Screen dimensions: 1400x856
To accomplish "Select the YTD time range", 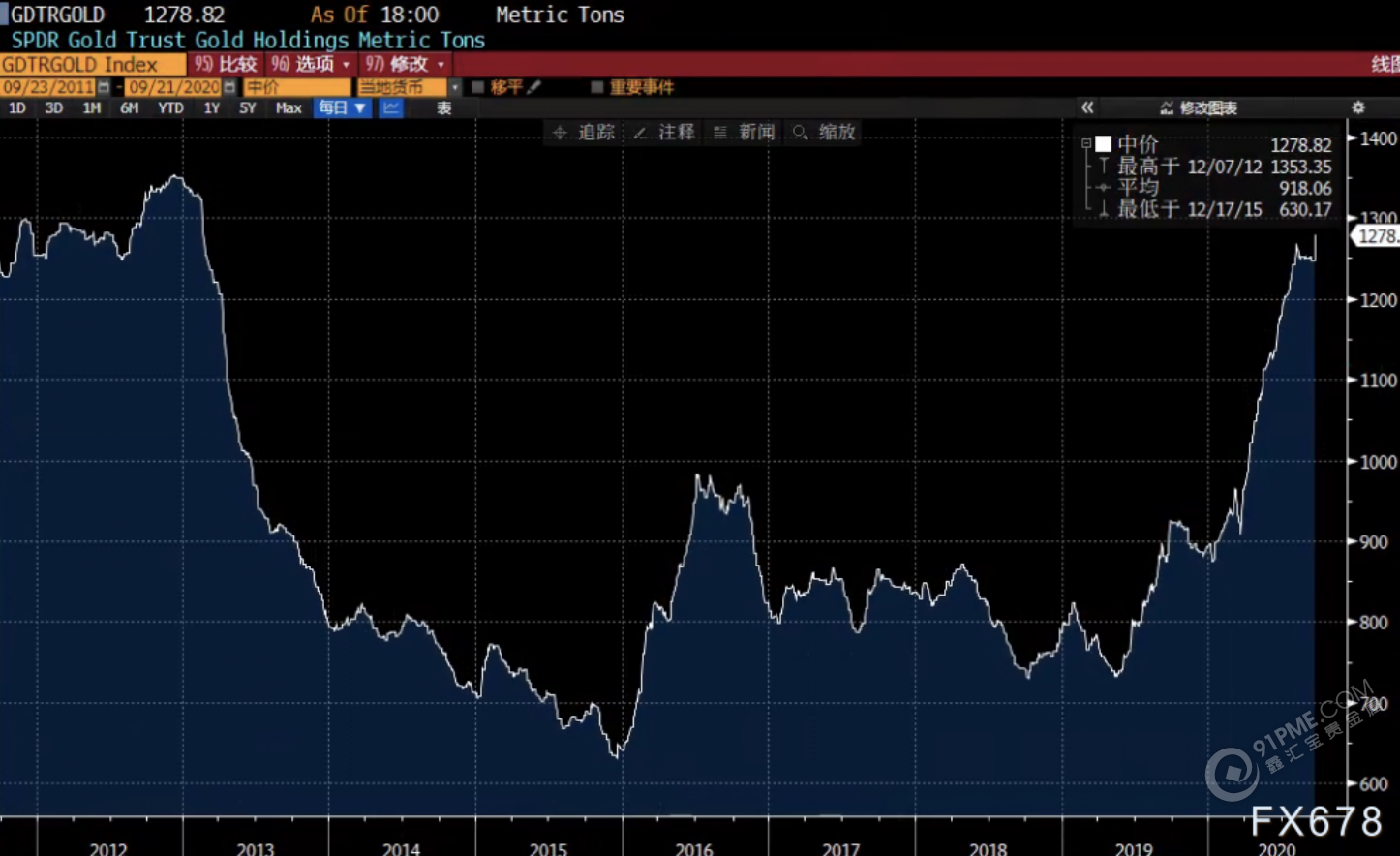I will (x=170, y=107).
